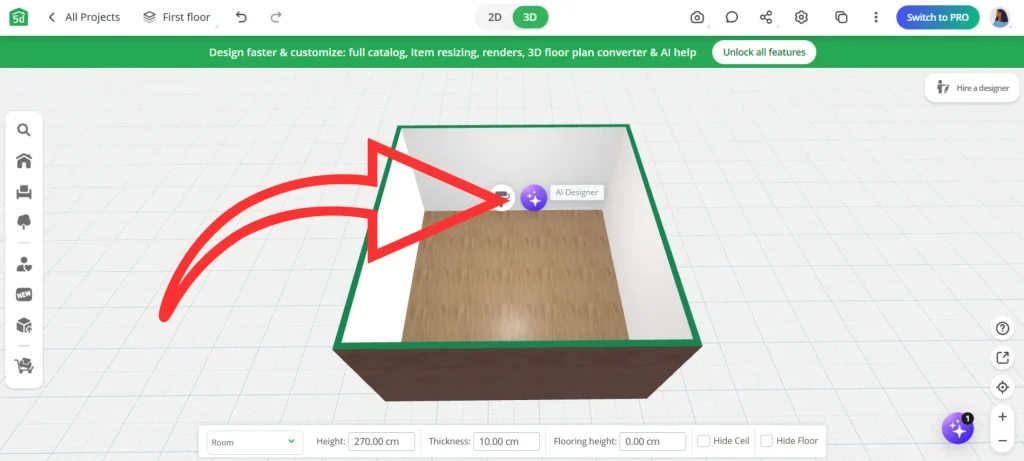Open the exterior tree icon in sidebar

[x=23, y=222]
